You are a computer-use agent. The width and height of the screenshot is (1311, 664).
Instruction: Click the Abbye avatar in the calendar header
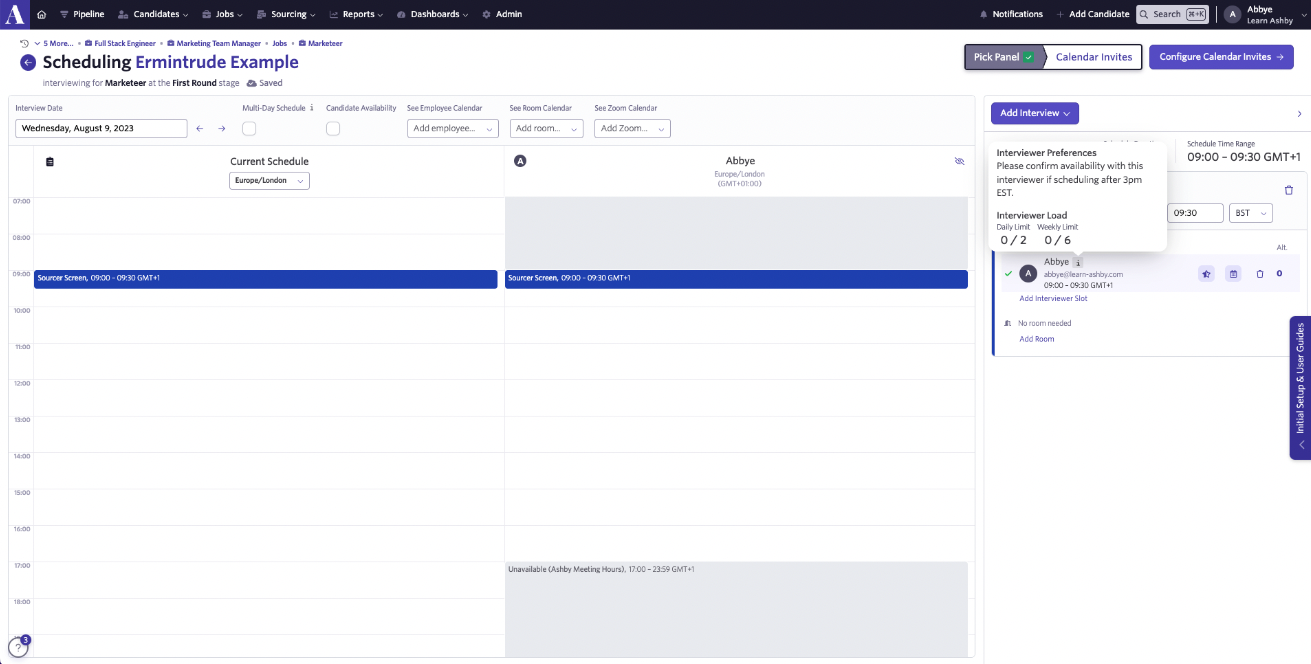[520, 161]
